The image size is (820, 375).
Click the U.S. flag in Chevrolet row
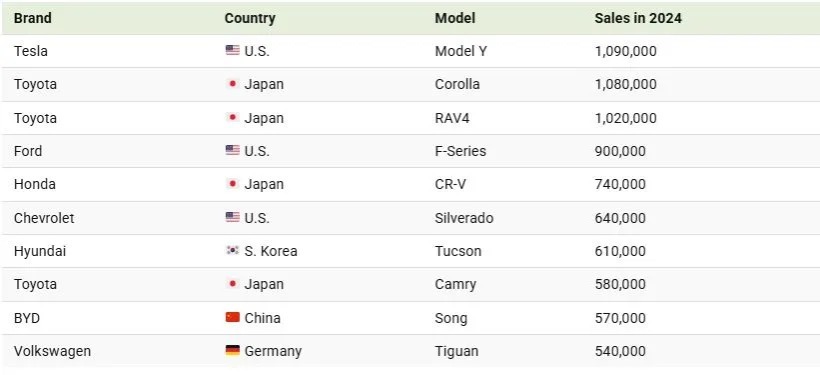point(233,217)
